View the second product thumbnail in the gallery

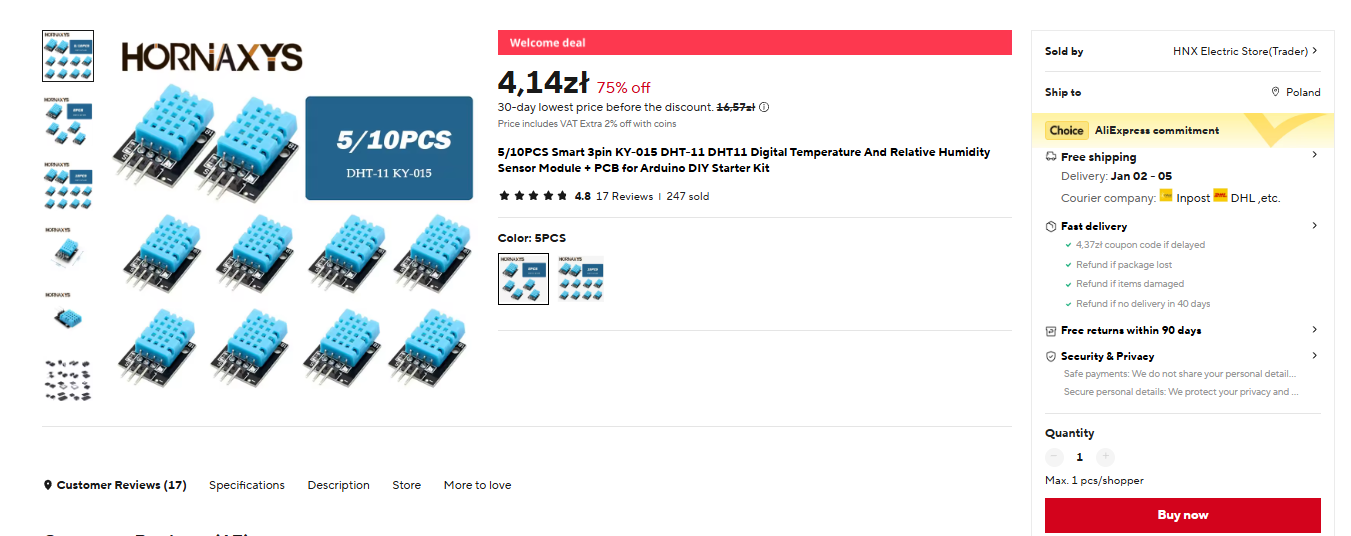[68, 120]
